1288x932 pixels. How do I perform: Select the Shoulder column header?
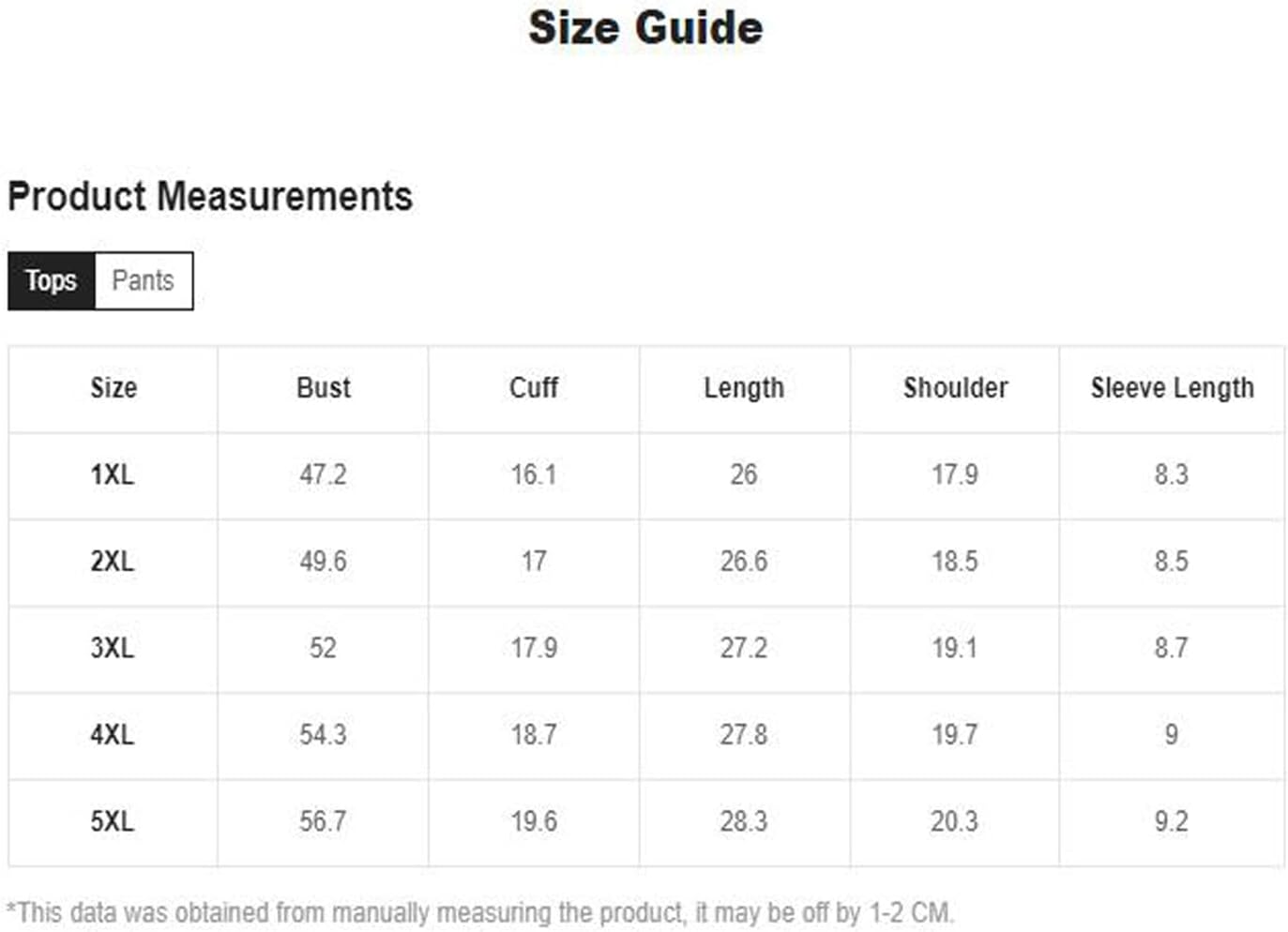click(x=955, y=388)
